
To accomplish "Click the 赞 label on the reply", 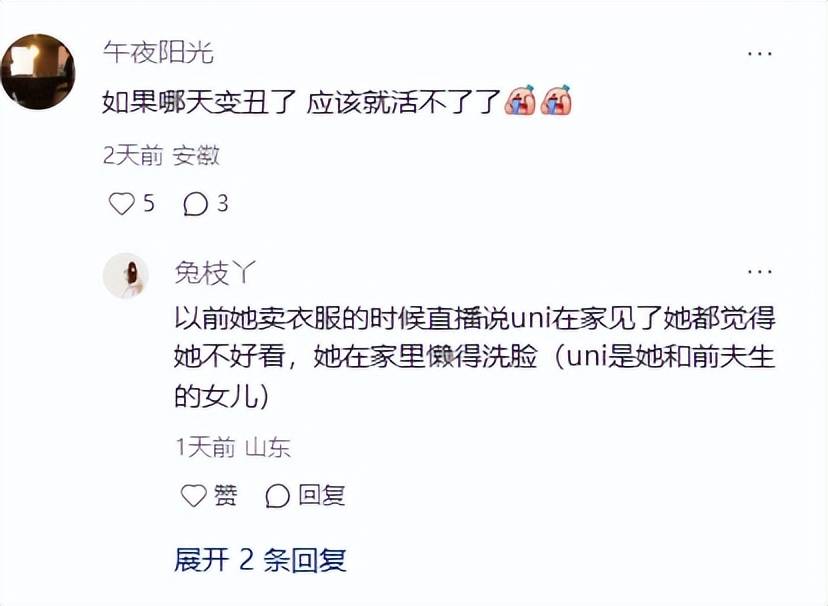I will click(225, 495).
